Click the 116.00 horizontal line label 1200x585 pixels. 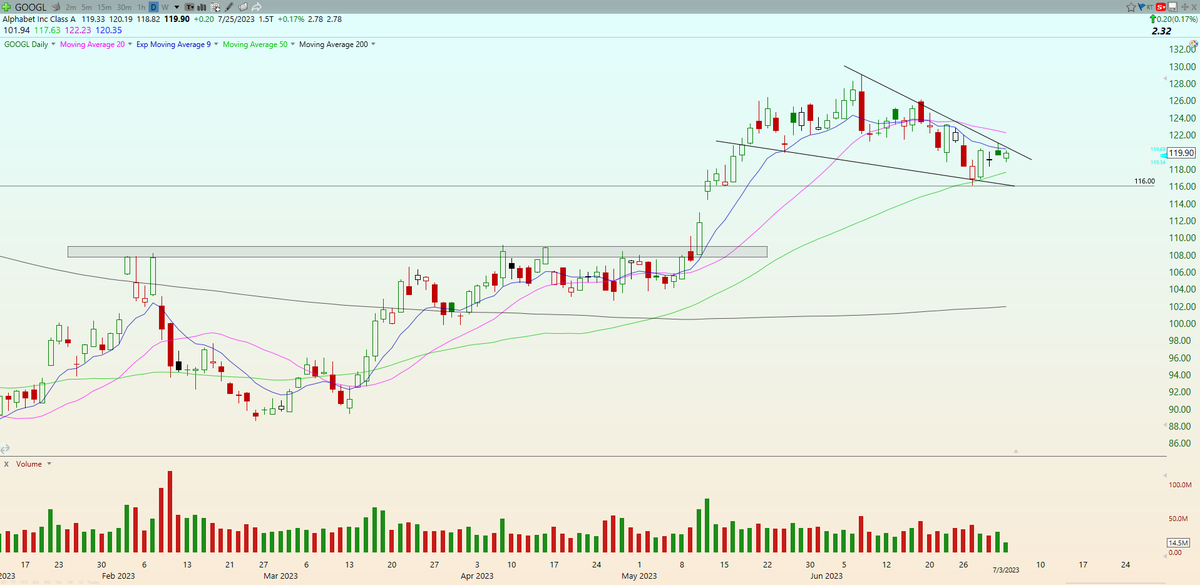click(x=1145, y=181)
